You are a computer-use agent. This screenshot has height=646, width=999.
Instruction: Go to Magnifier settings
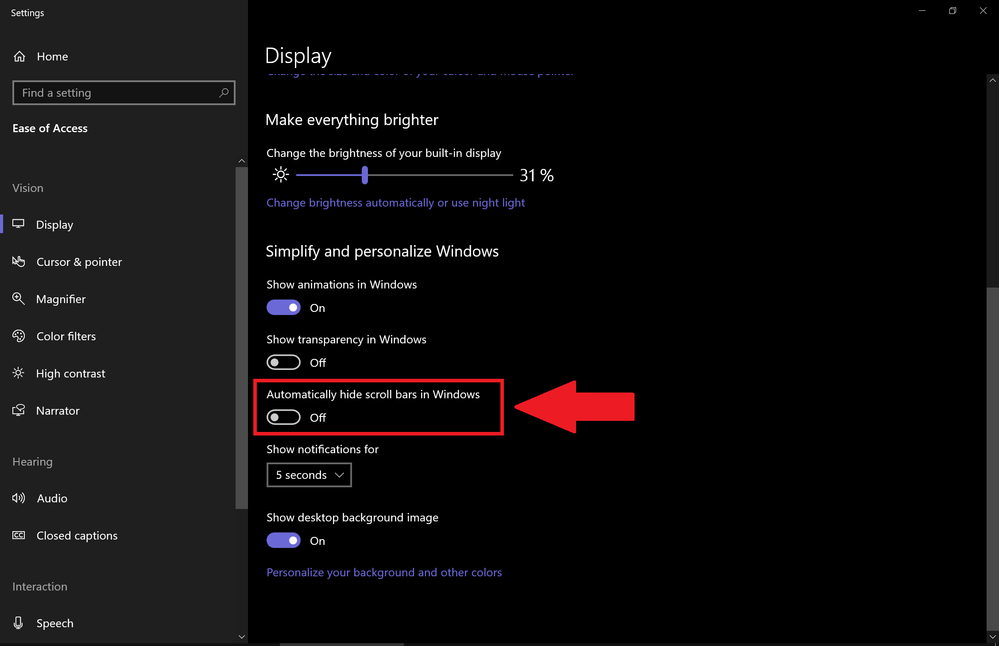click(61, 299)
